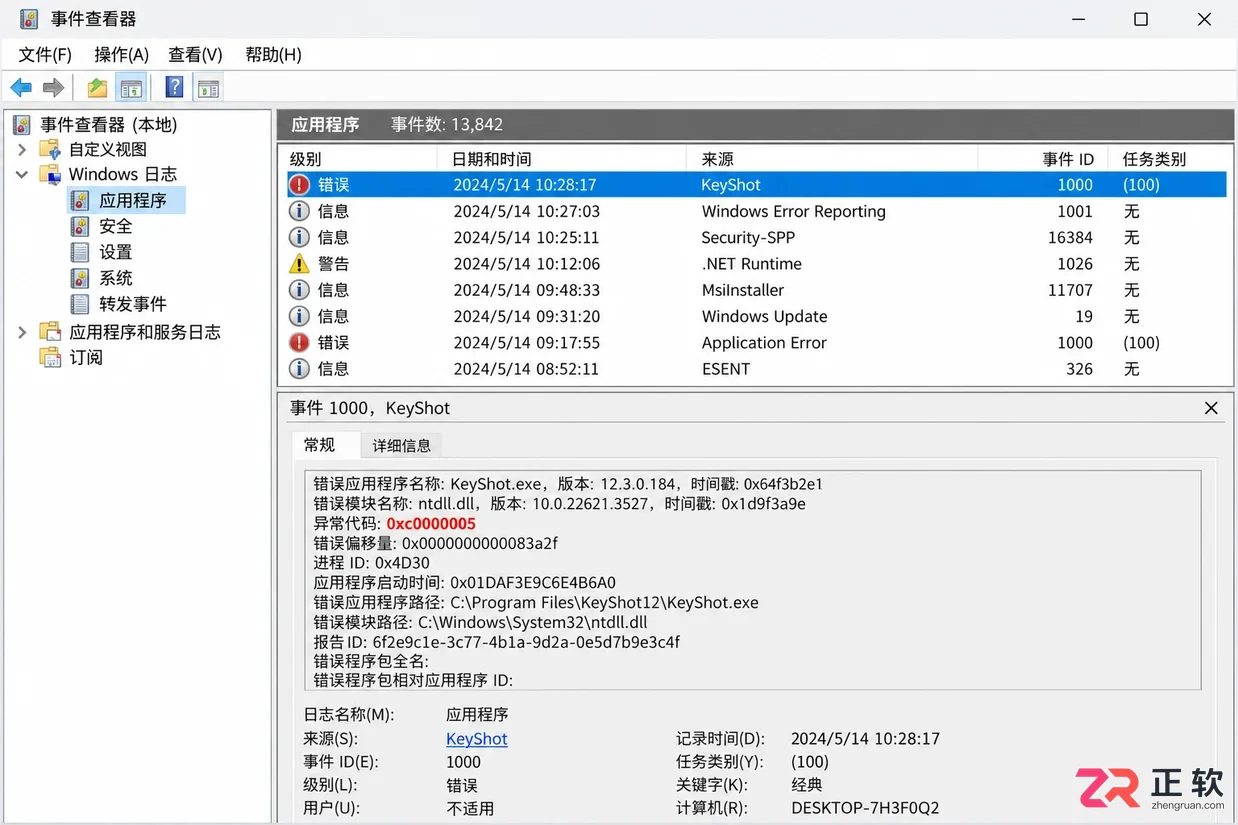Expand the 自定义视图 tree node

(22, 150)
